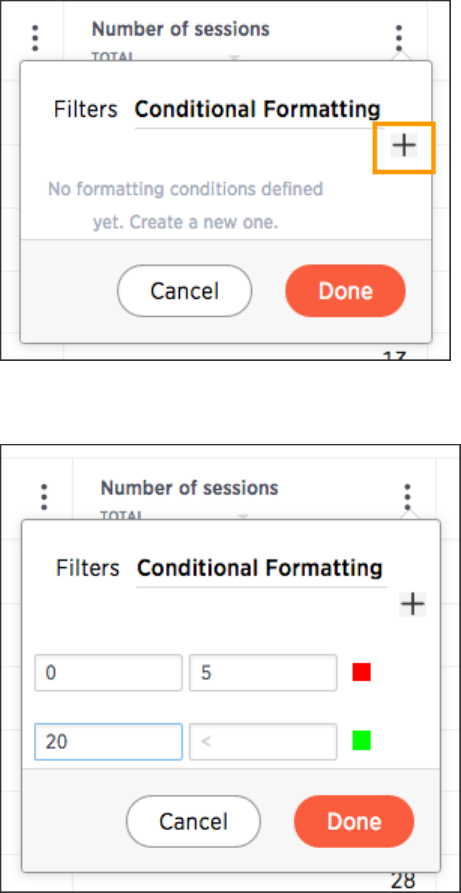Expand TOTAL dropdown in the empty-conditions panel
Viewport: 461px width, 893px height.
(x=234, y=58)
